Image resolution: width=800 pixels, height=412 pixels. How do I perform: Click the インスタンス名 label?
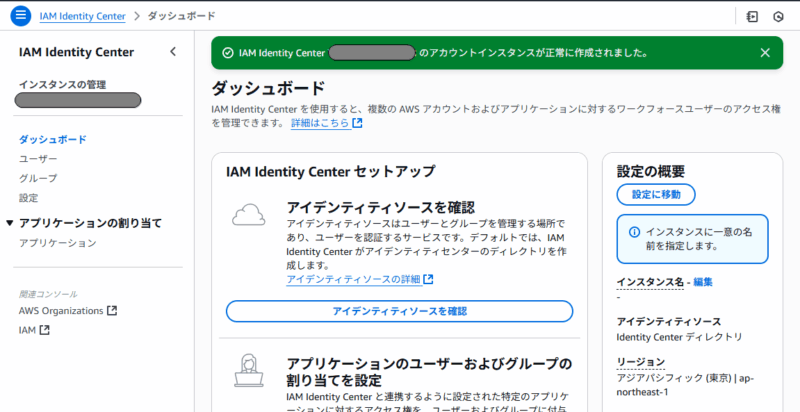pyautogui.click(x=650, y=281)
